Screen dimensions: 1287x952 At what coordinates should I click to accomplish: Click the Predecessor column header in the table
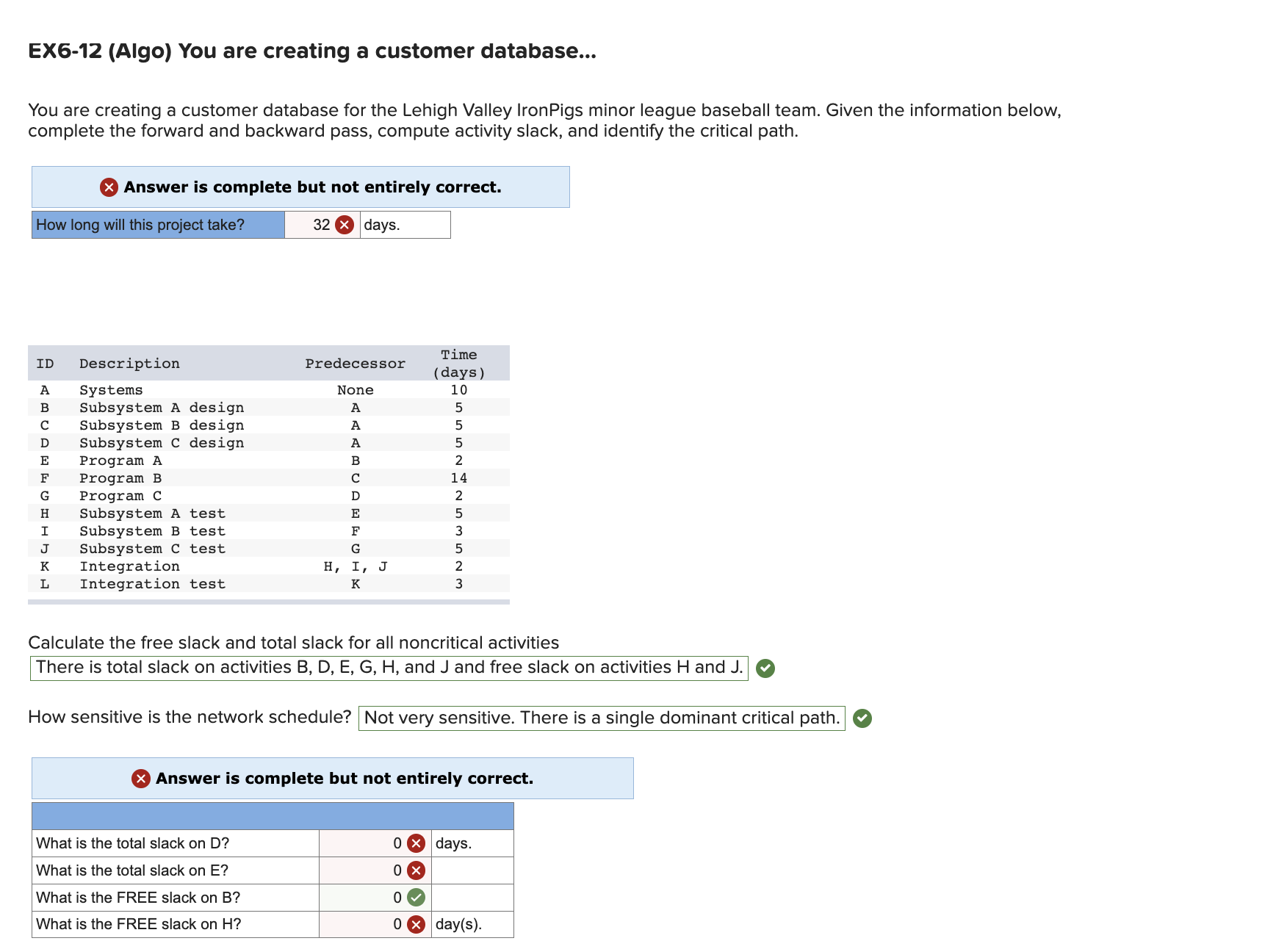pos(355,363)
